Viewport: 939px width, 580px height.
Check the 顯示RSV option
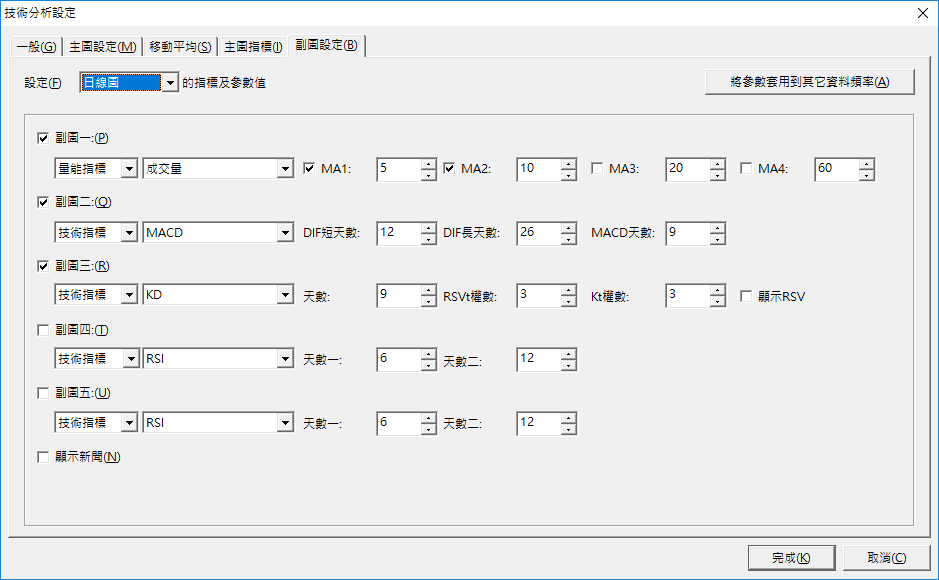point(746,296)
